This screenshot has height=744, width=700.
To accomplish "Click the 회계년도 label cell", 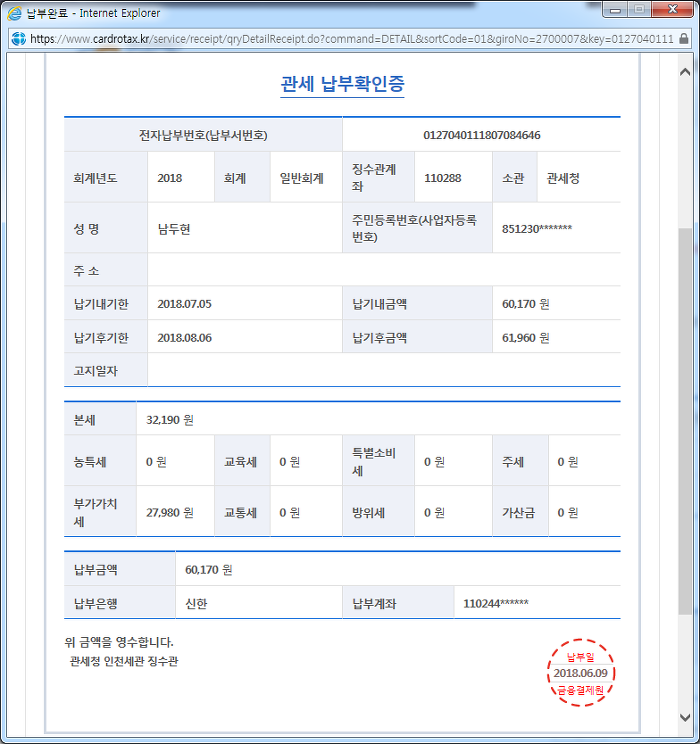I will [105, 178].
